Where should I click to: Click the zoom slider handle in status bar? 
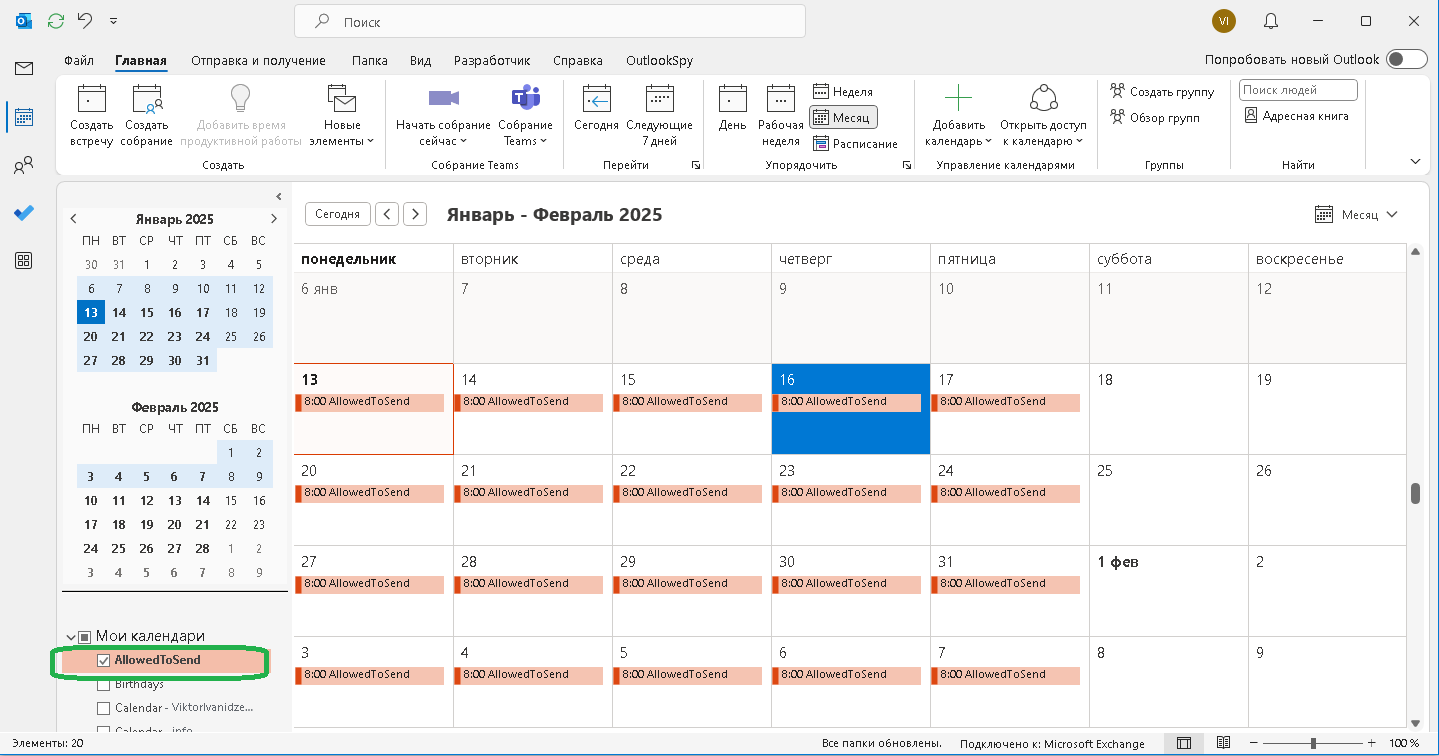(1313, 743)
